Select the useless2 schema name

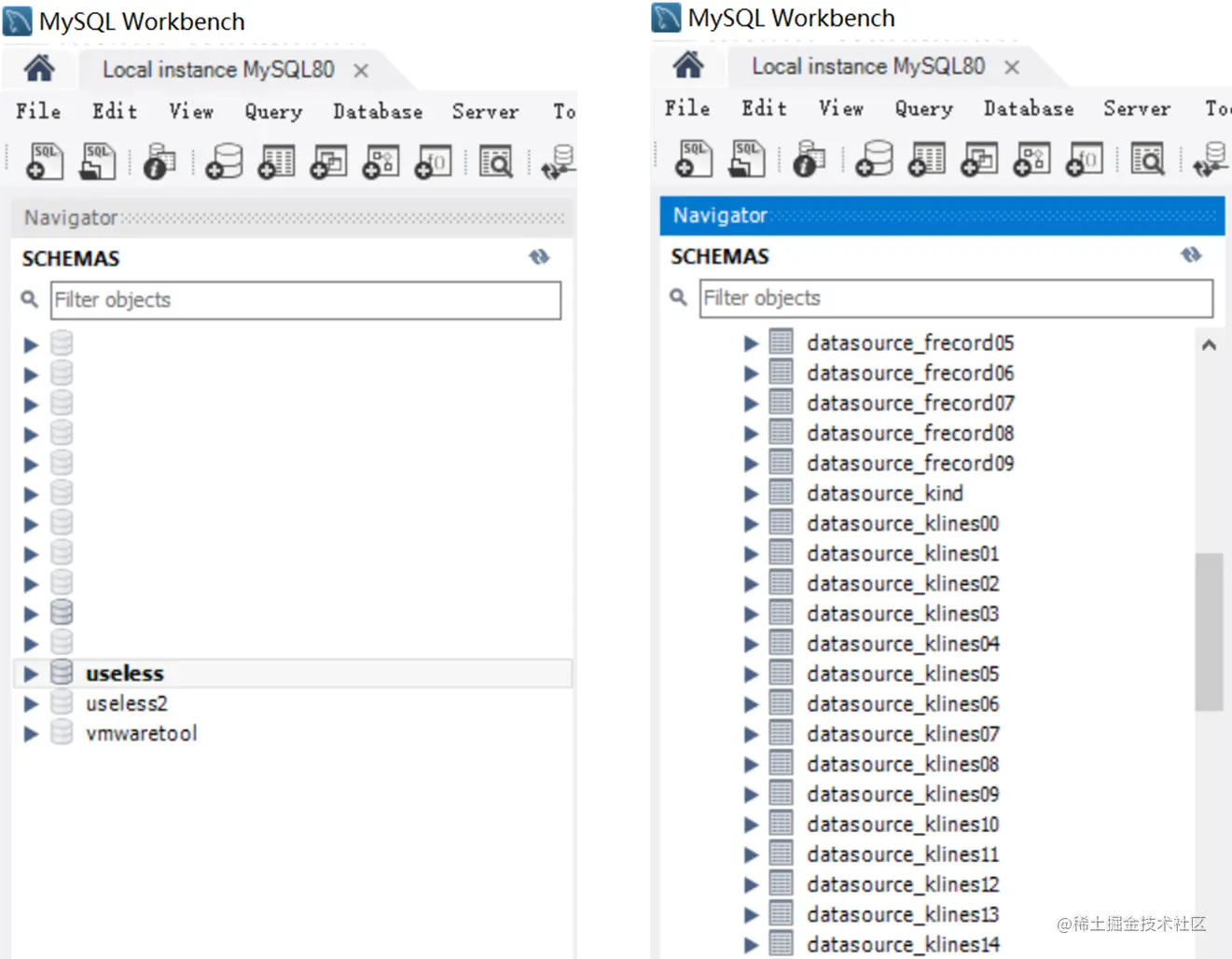click(x=127, y=703)
